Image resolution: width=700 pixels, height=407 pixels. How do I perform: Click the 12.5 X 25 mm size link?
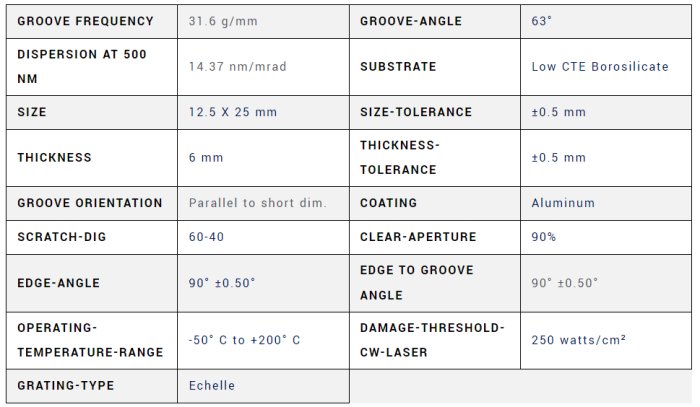click(233, 112)
